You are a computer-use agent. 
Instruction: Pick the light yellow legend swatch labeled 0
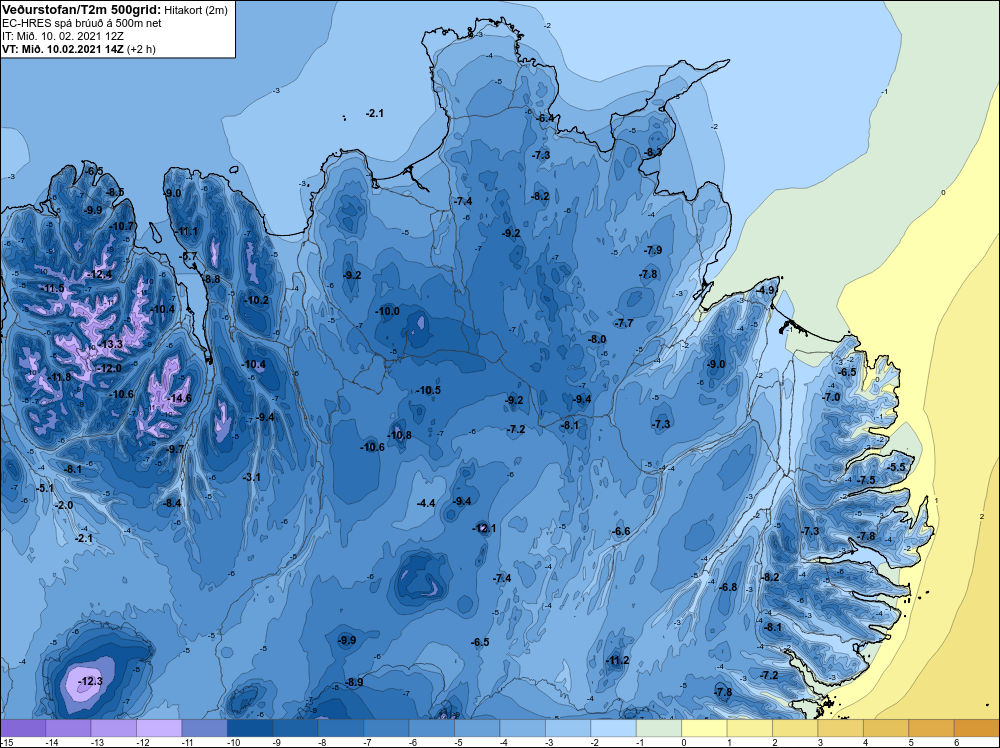point(704,728)
